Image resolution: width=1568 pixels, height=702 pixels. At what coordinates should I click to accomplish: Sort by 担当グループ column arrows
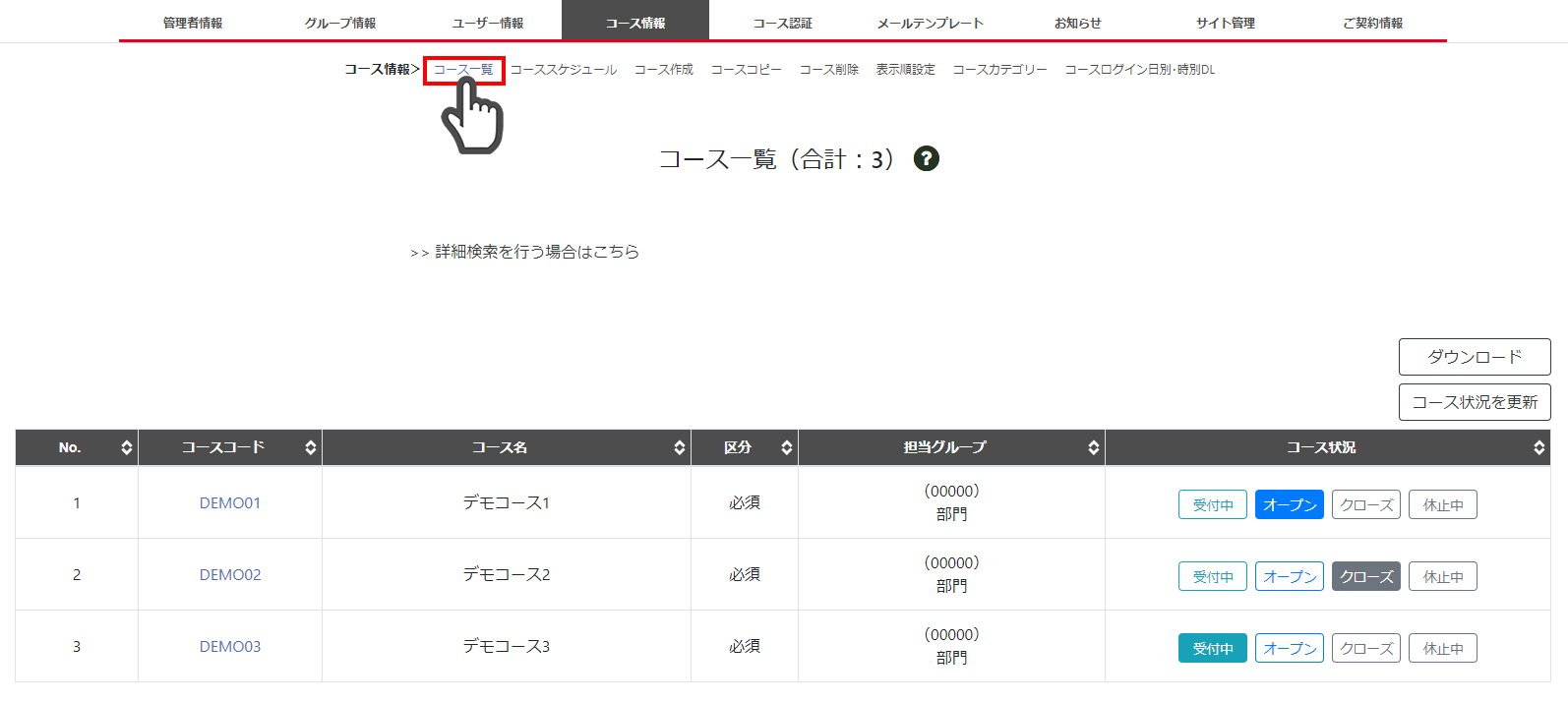click(1093, 447)
